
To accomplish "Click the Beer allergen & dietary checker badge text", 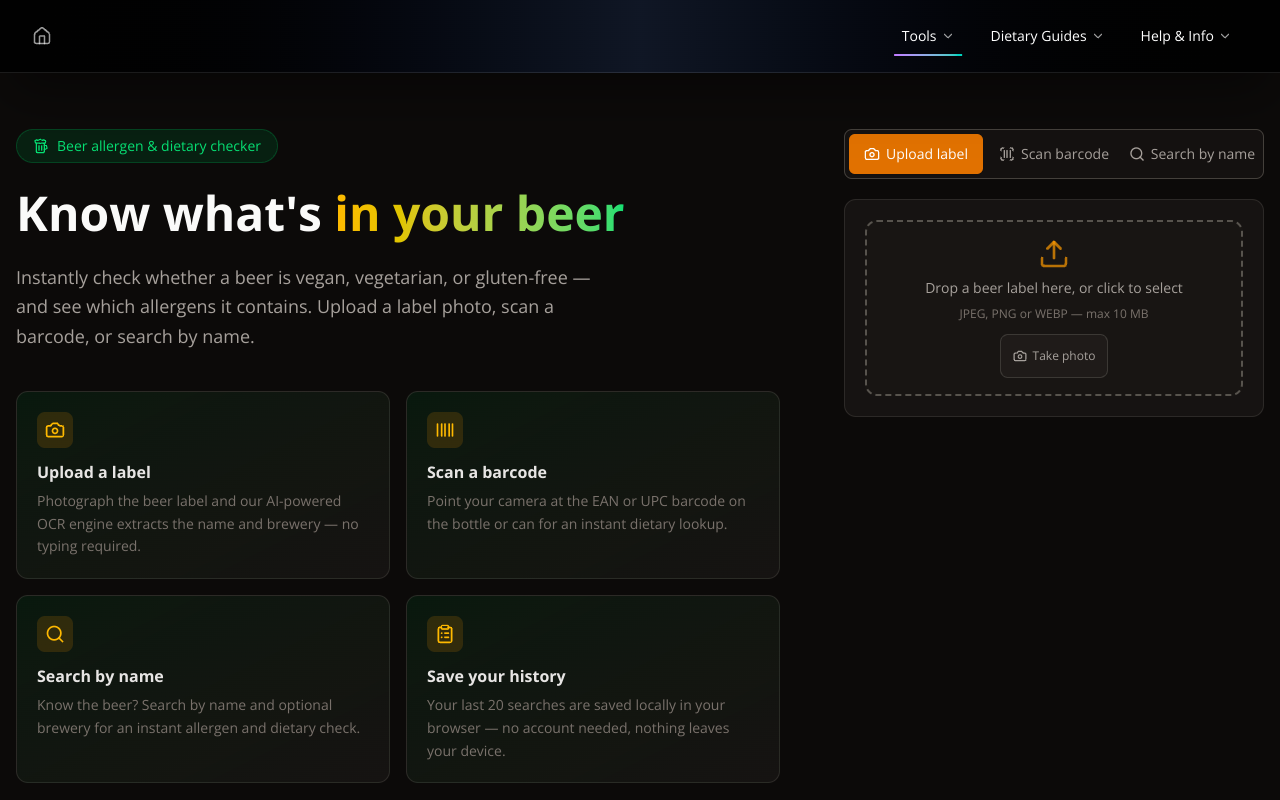I will pyautogui.click(x=159, y=146).
